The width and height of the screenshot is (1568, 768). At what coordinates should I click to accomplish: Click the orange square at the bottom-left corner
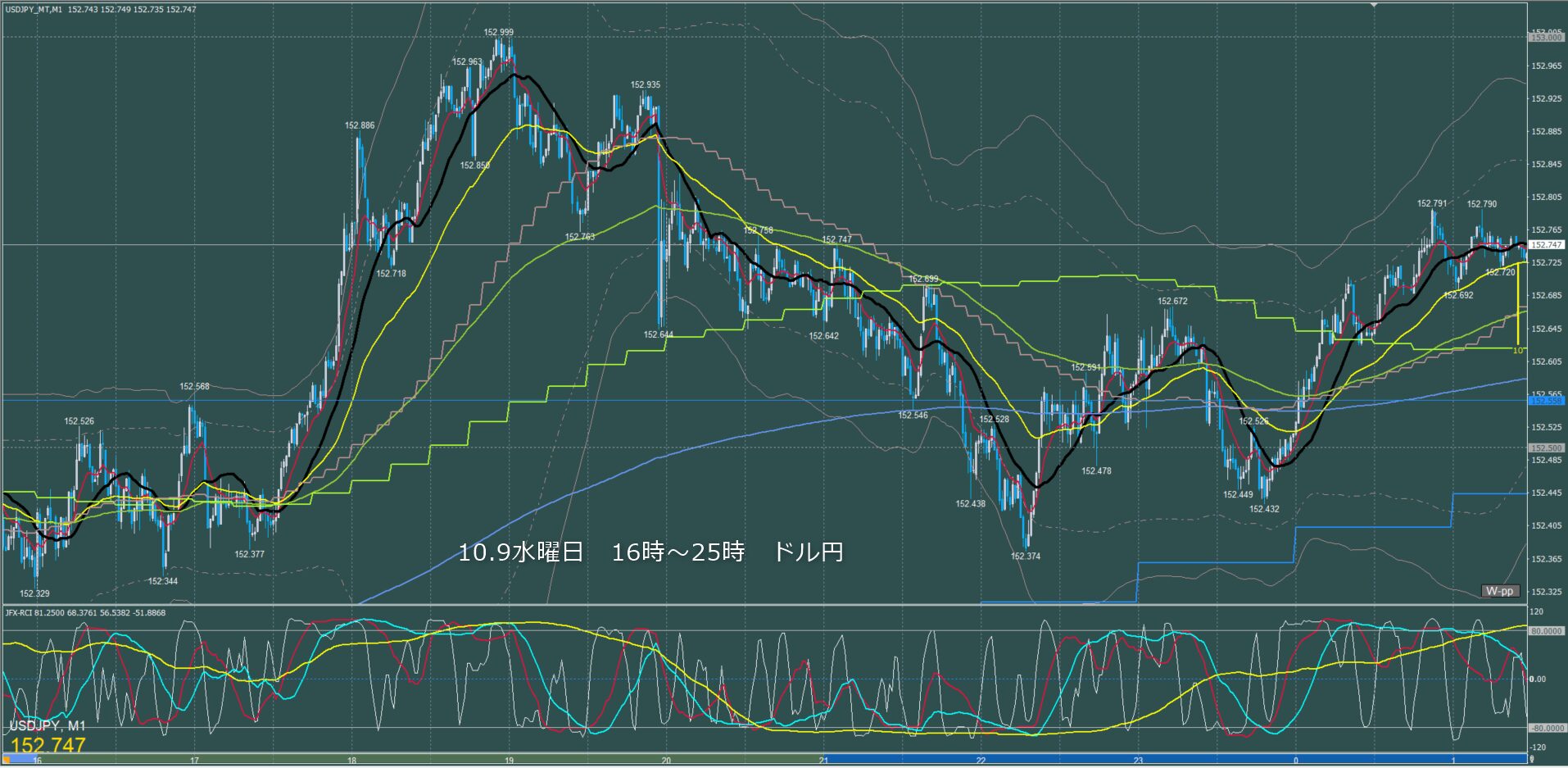click(7, 760)
